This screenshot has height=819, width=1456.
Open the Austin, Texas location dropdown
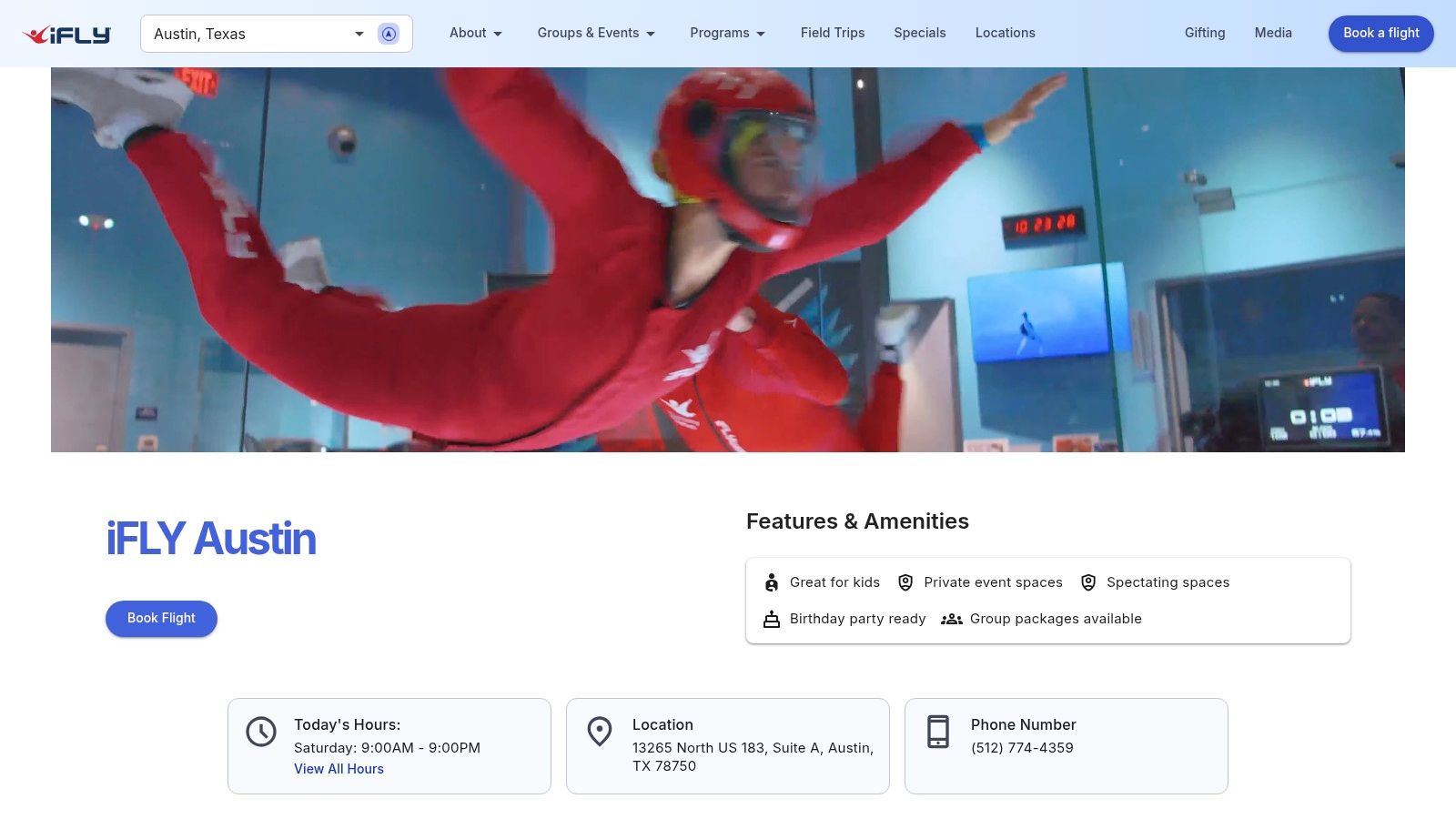pyautogui.click(x=277, y=34)
